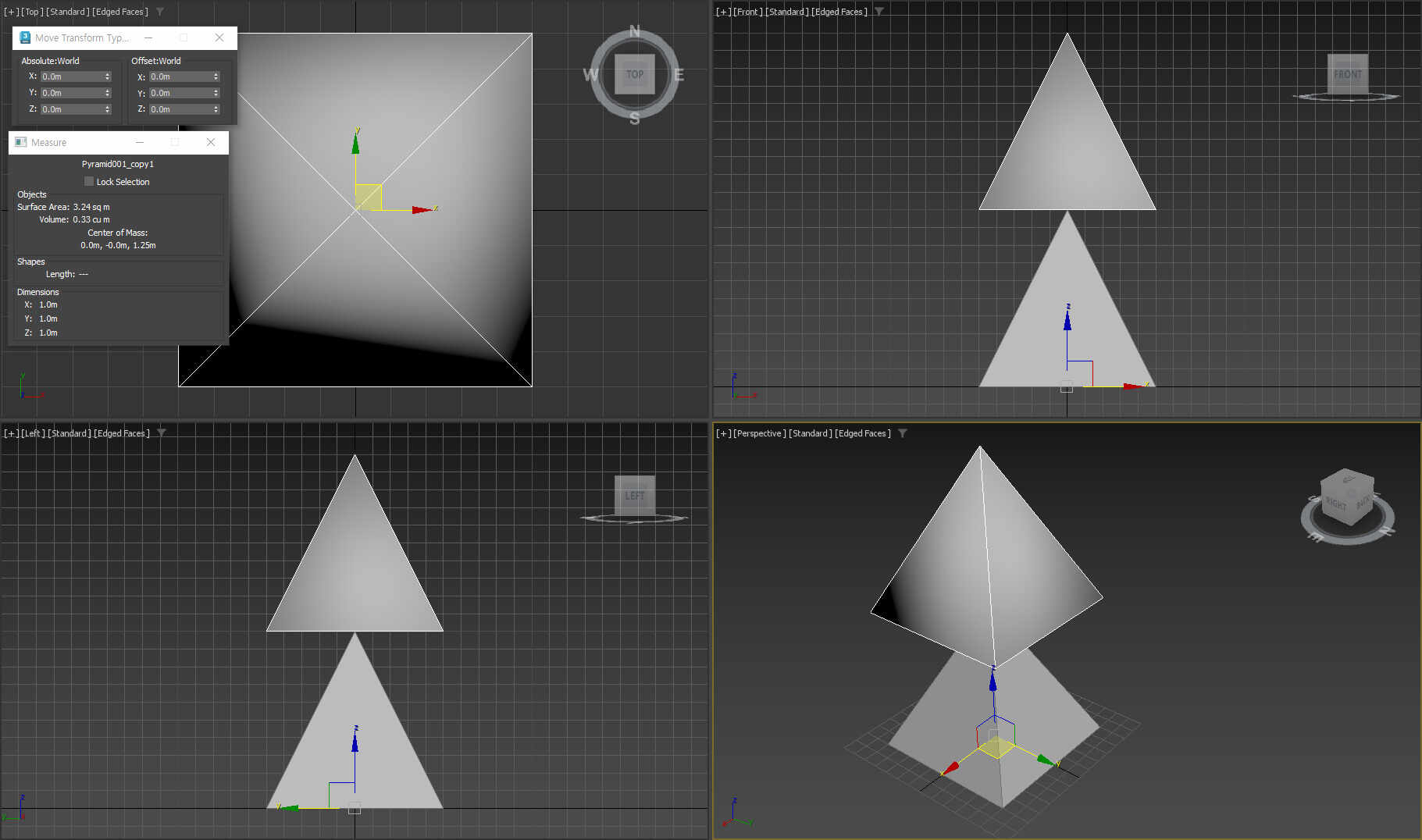Click the green Y-axis gizmo arrow in Perspective viewport
The image size is (1422, 840).
click(x=1046, y=759)
